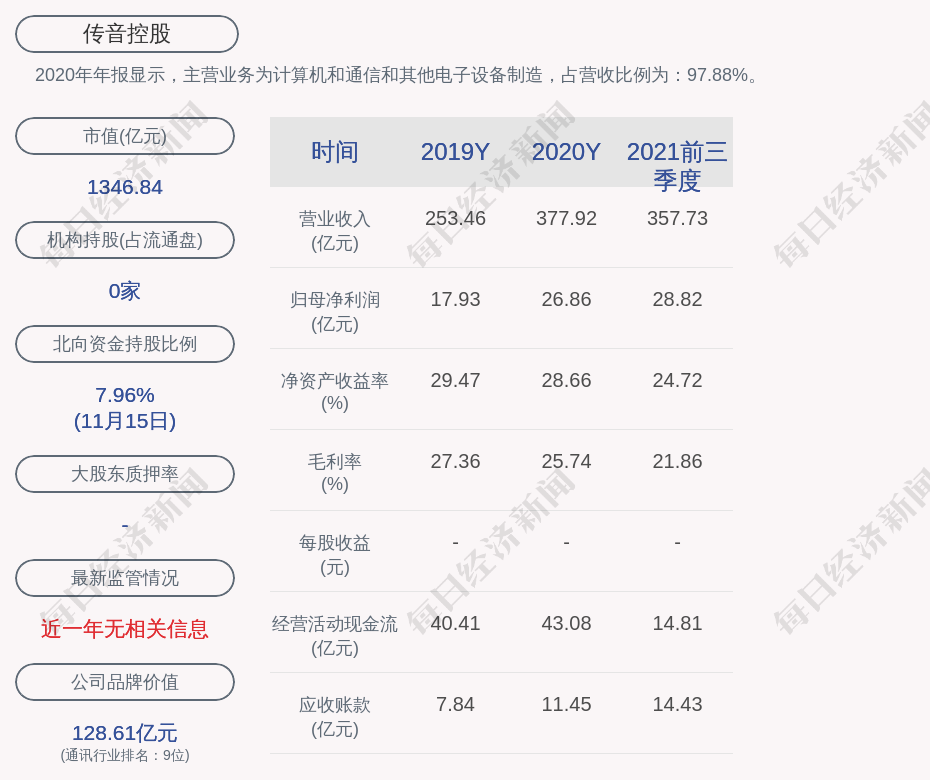
Task: Select cash flow value 40.41
Action: point(455,623)
